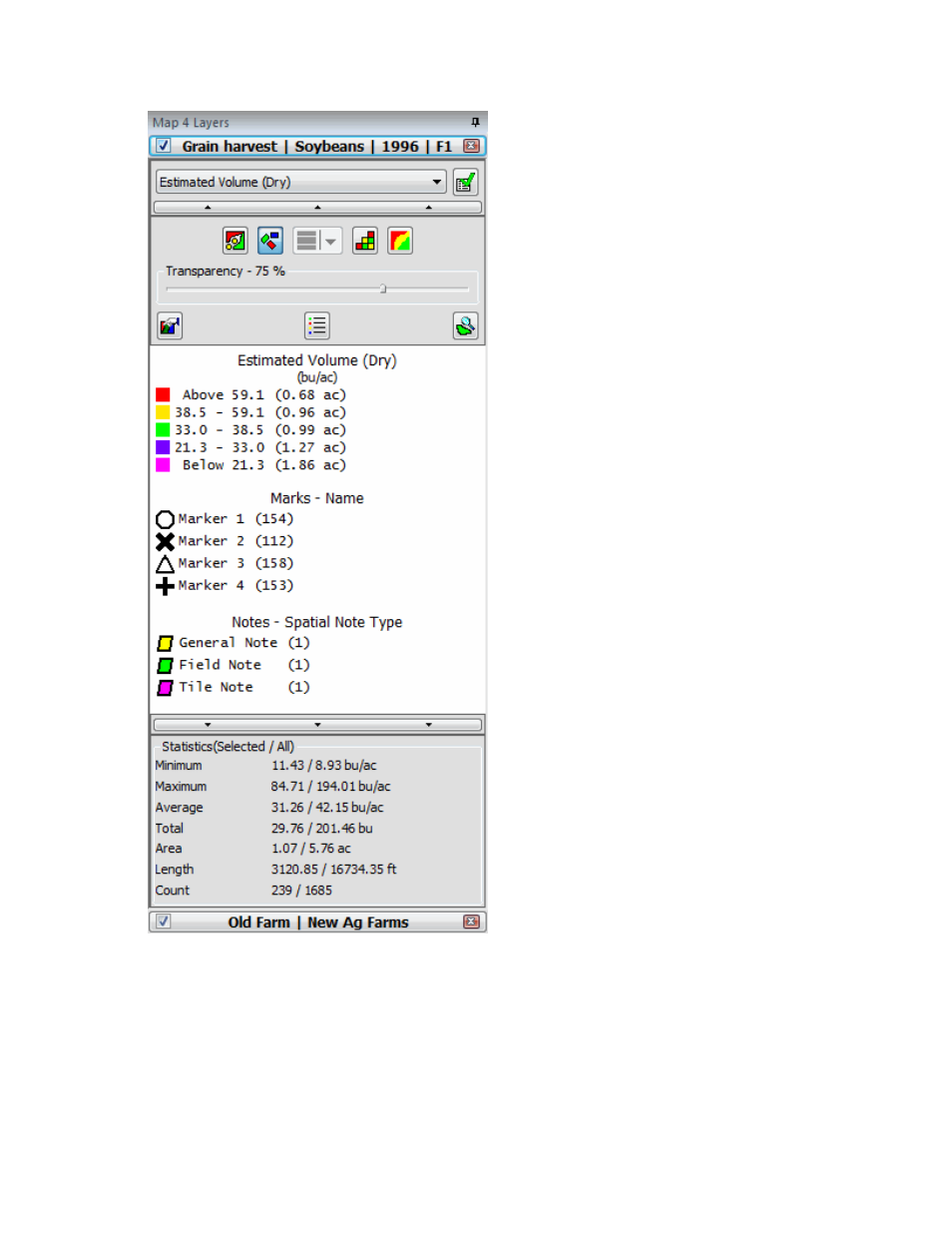The height and width of the screenshot is (1233, 952).
Task: Open the grayed rows layout dropdown arrow
Action: point(330,241)
